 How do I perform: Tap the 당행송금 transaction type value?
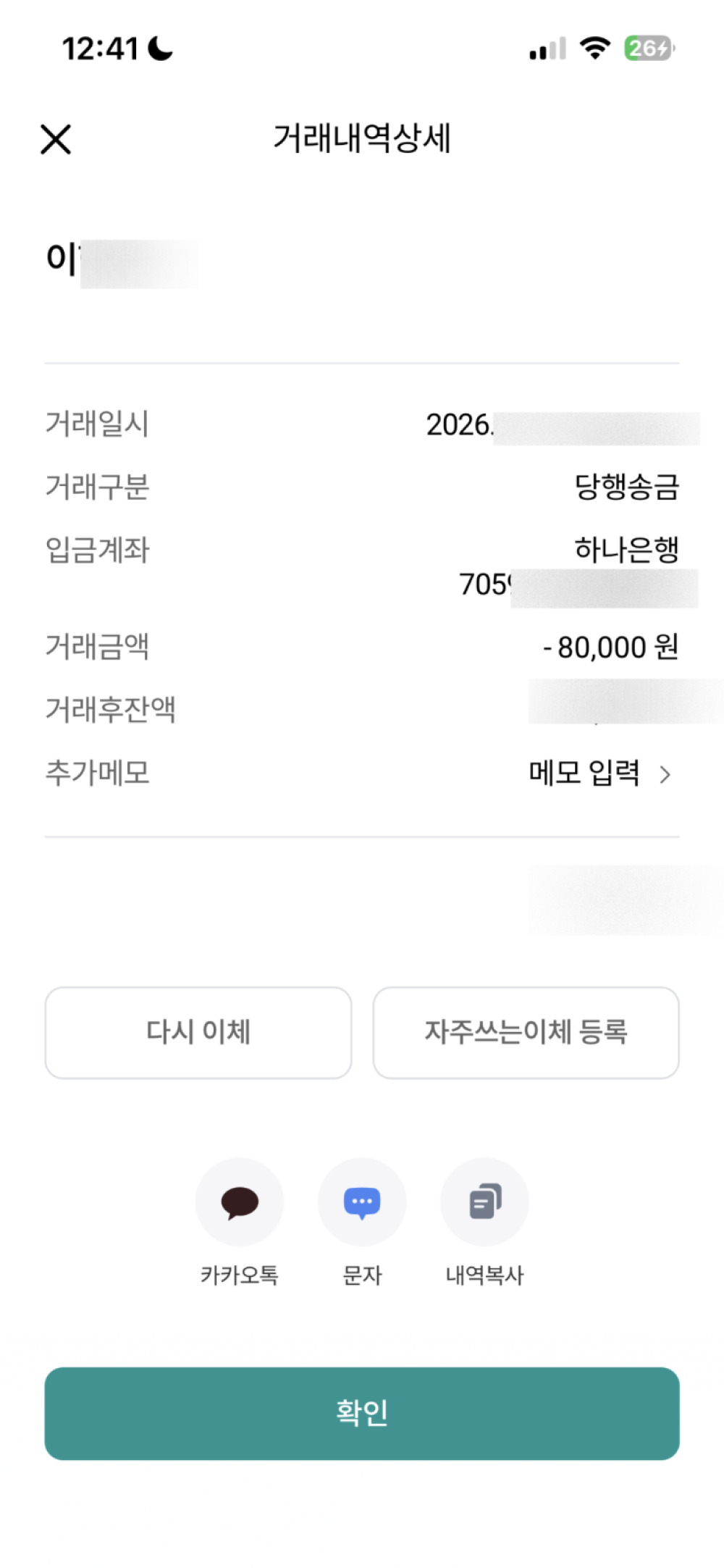click(x=626, y=487)
